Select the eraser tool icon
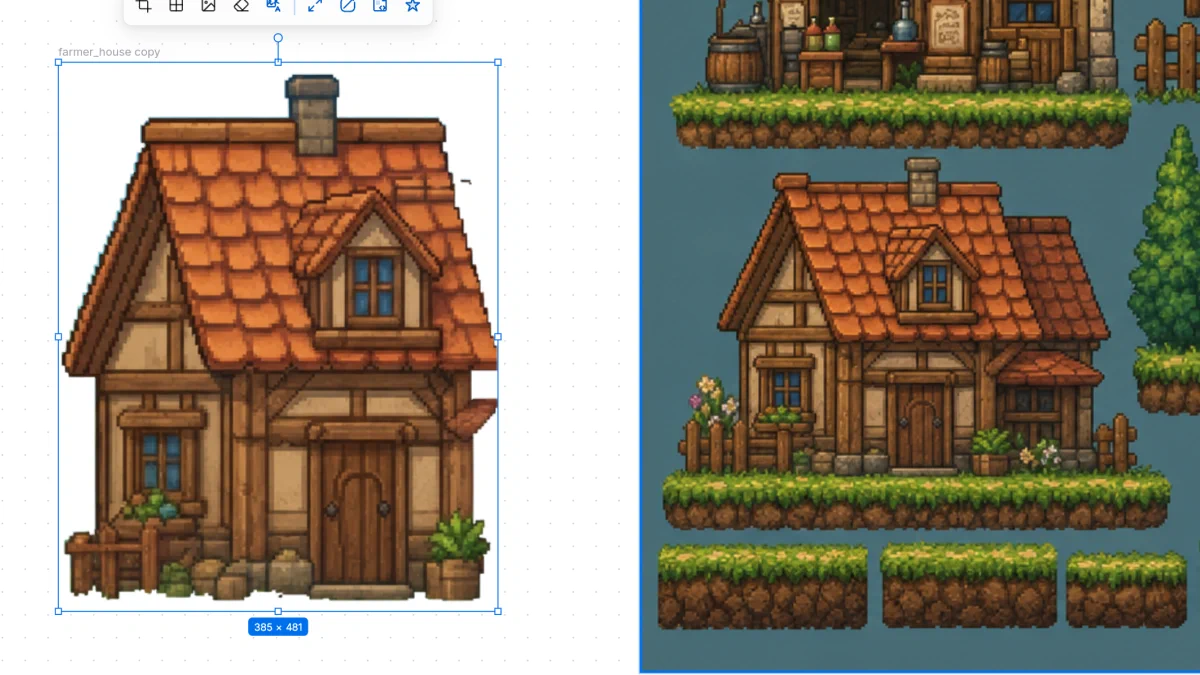Image resolution: width=1200 pixels, height=675 pixels. [x=241, y=5]
